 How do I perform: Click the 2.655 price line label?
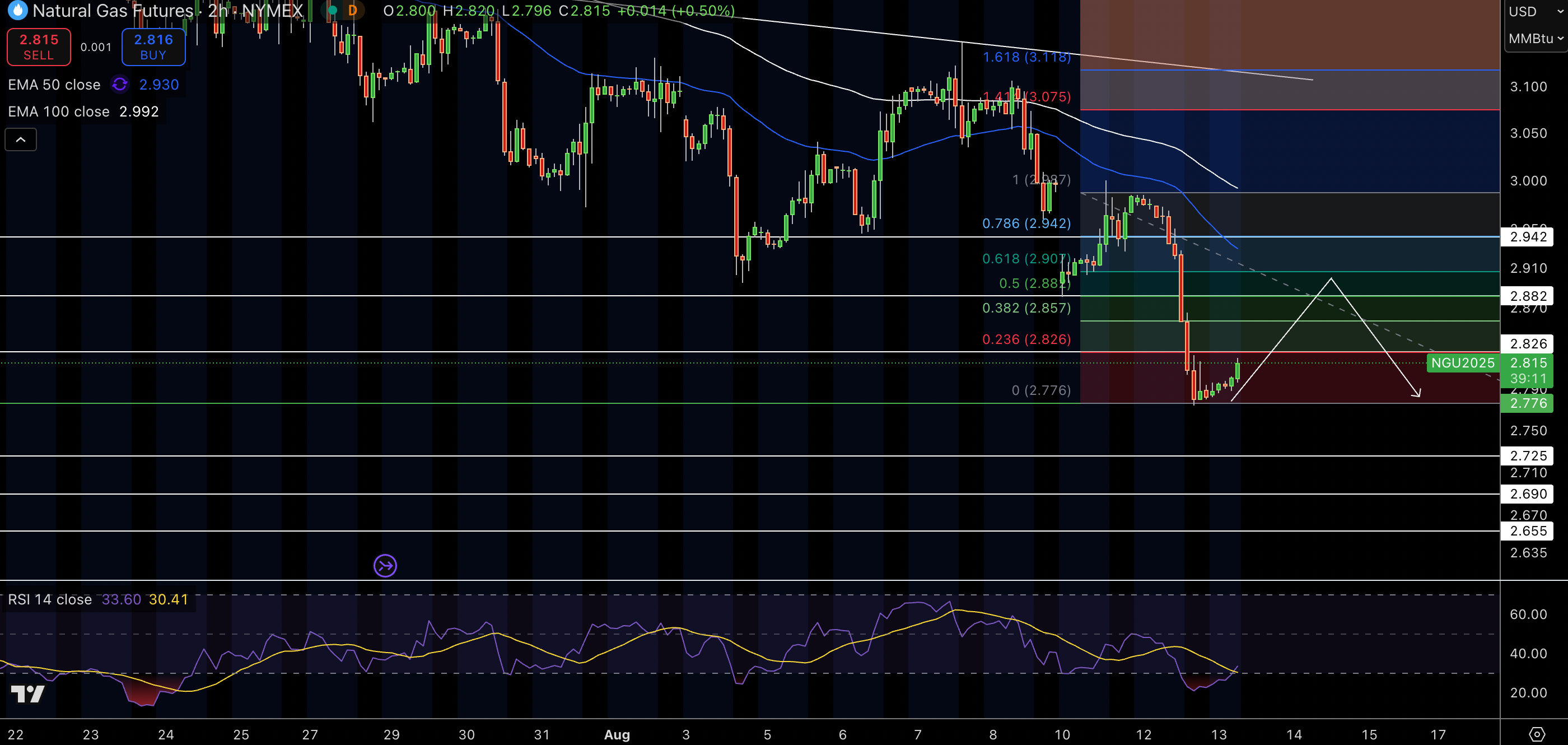[x=1528, y=531]
